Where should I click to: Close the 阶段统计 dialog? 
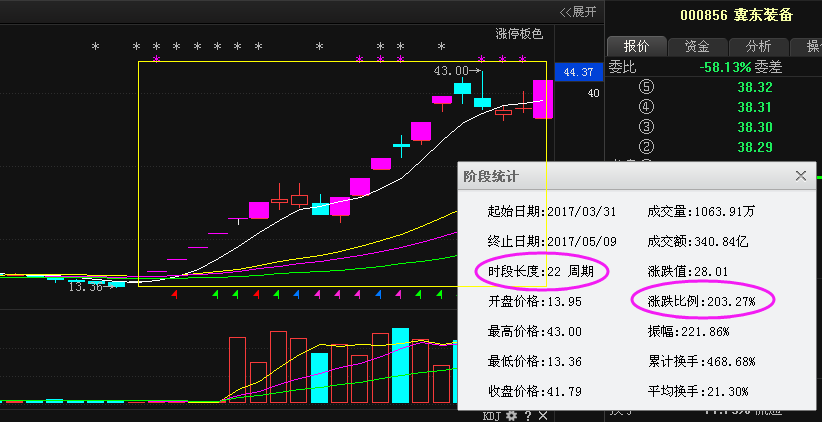pos(800,176)
